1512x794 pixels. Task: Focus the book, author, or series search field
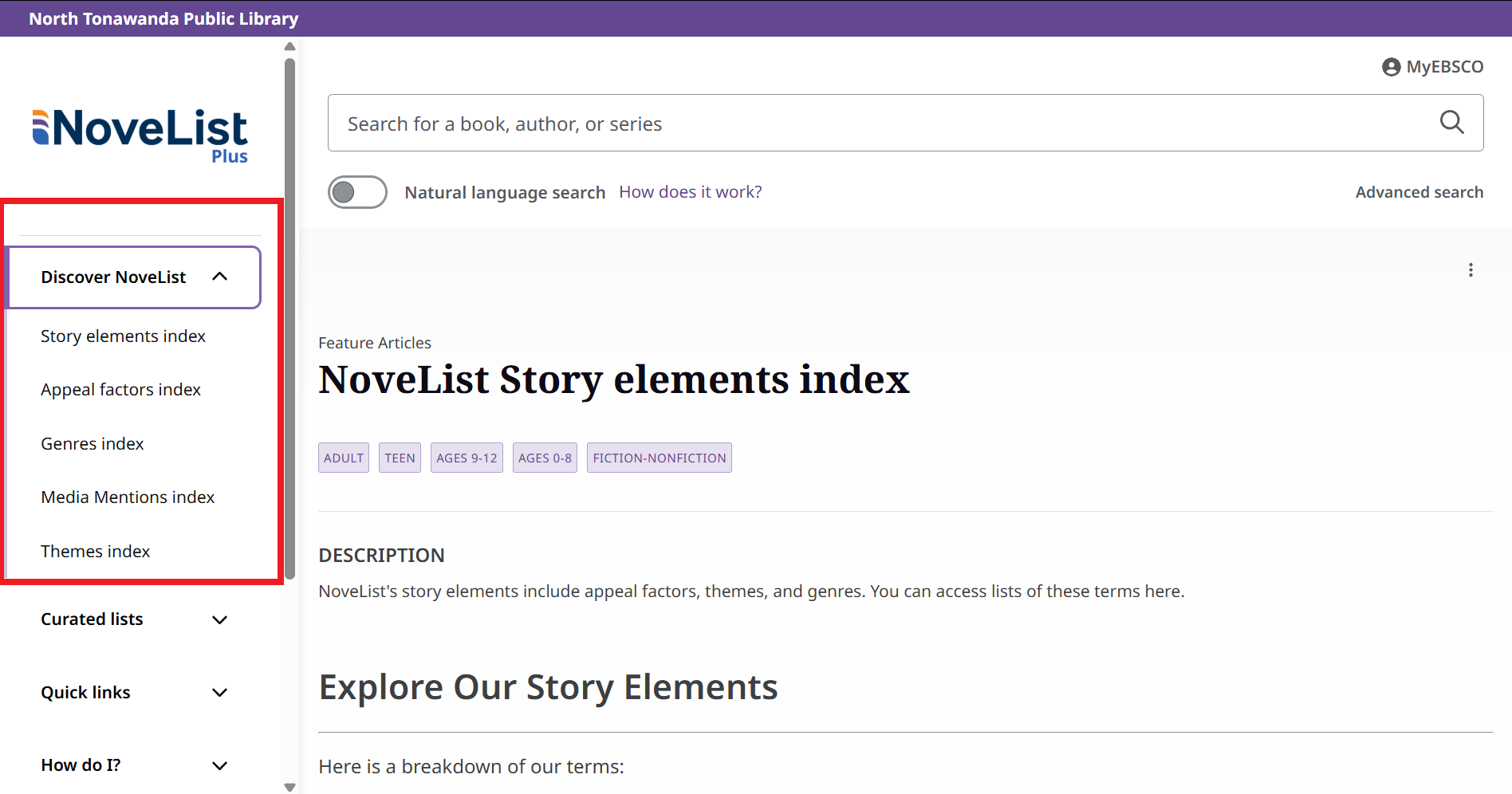pos(905,123)
